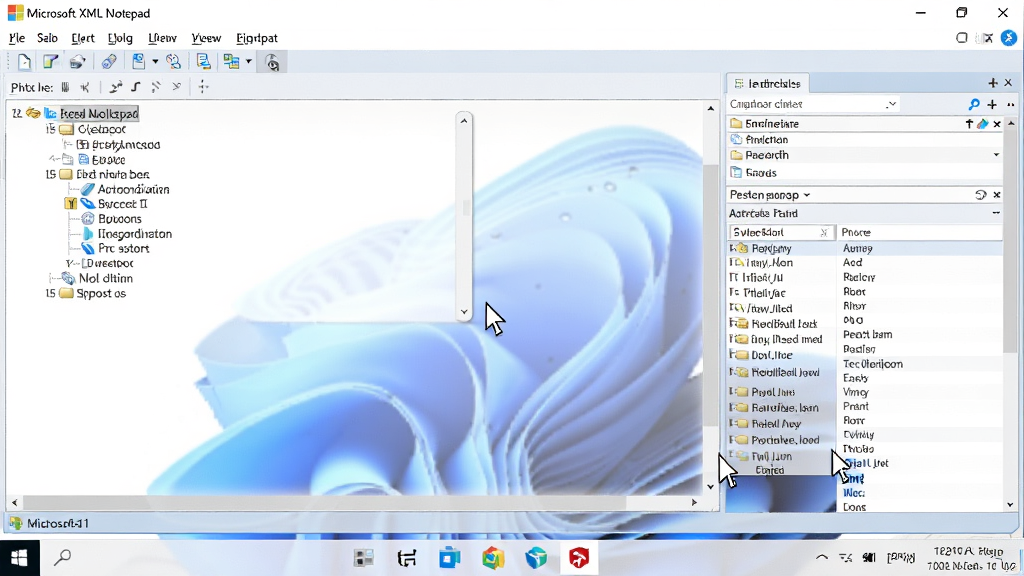The image size is (1024, 576).
Task: Close the right panel with the top X
Action: click(1008, 83)
